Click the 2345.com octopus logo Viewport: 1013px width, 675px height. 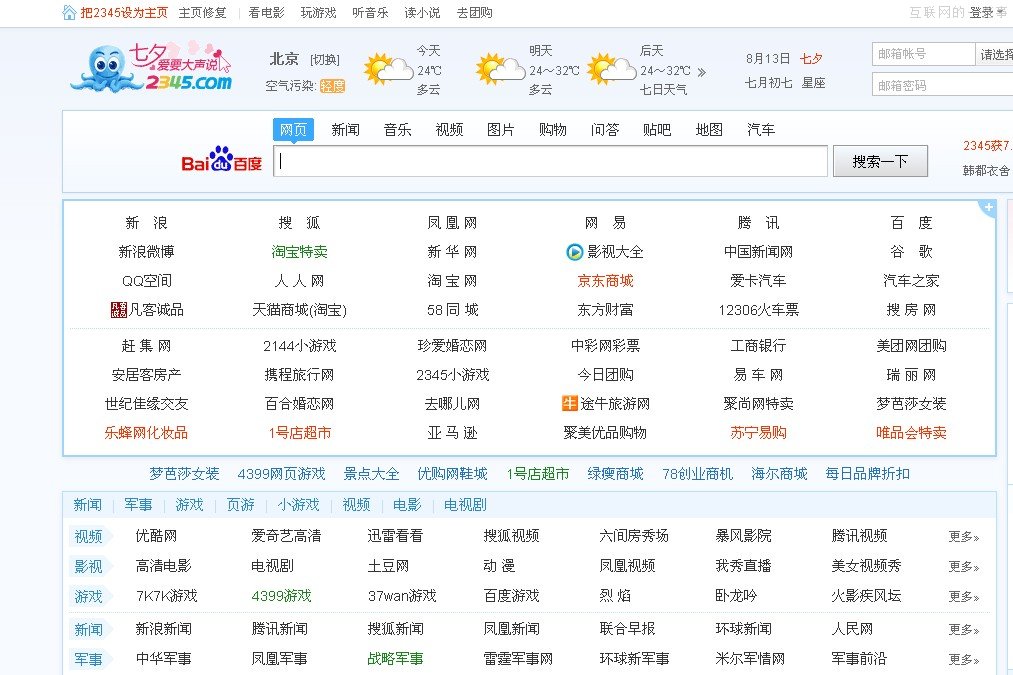coord(151,67)
